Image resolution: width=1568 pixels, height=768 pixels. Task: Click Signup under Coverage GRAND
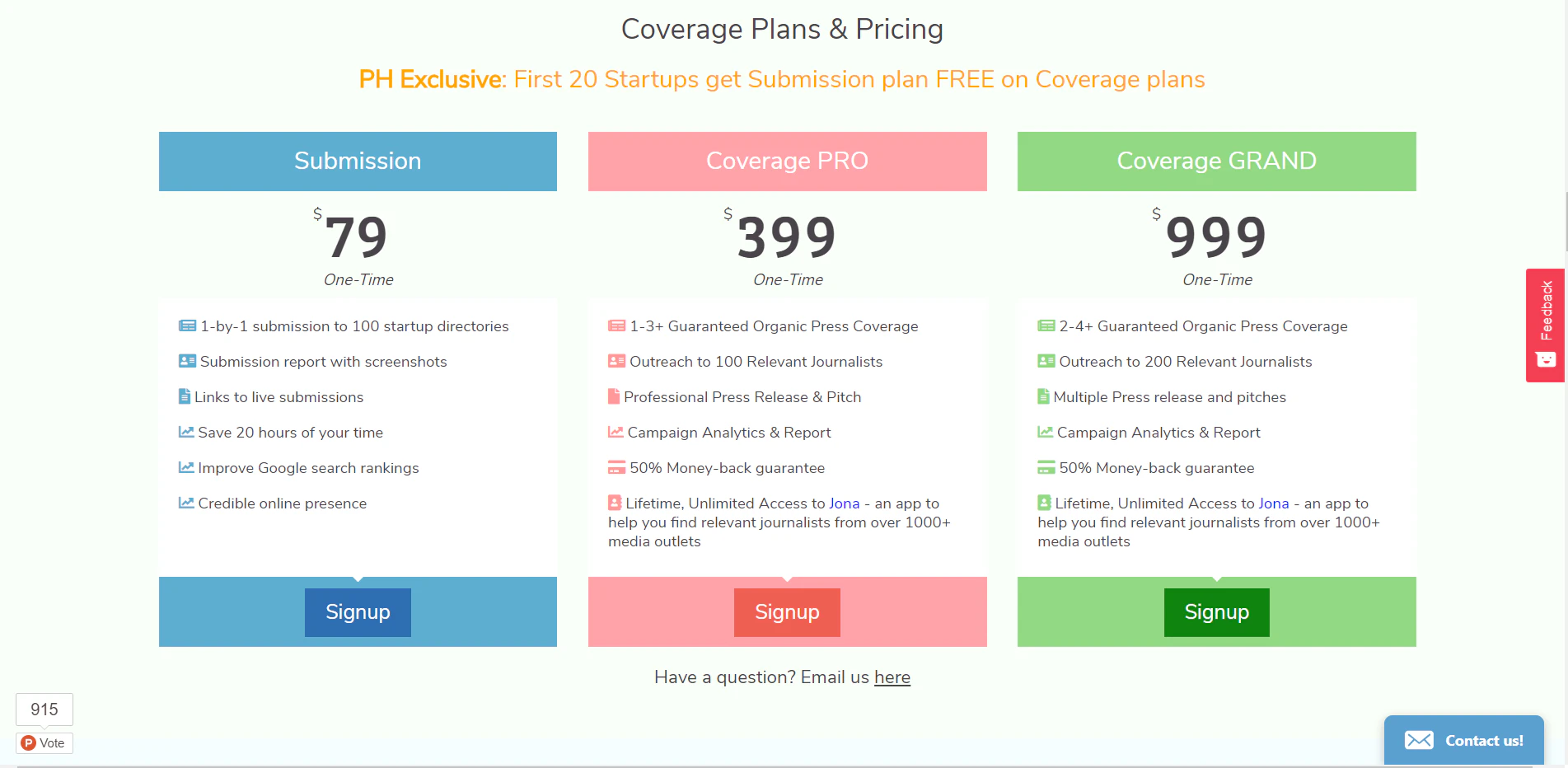pos(1216,612)
